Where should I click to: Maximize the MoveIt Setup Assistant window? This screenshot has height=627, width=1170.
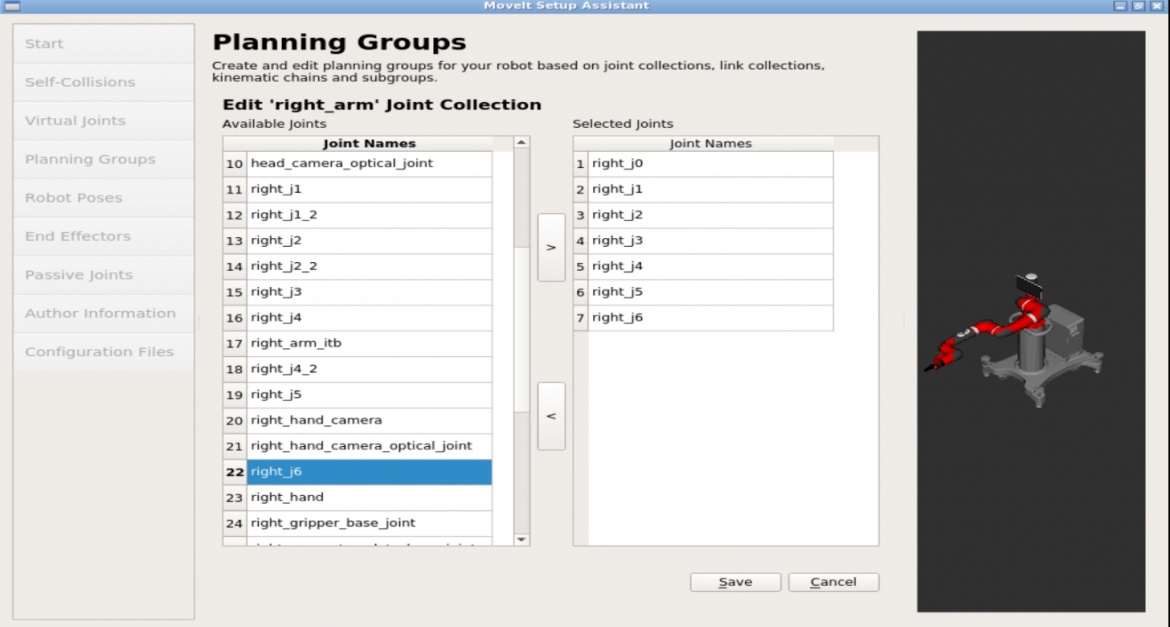pyautogui.click(x=1139, y=6)
